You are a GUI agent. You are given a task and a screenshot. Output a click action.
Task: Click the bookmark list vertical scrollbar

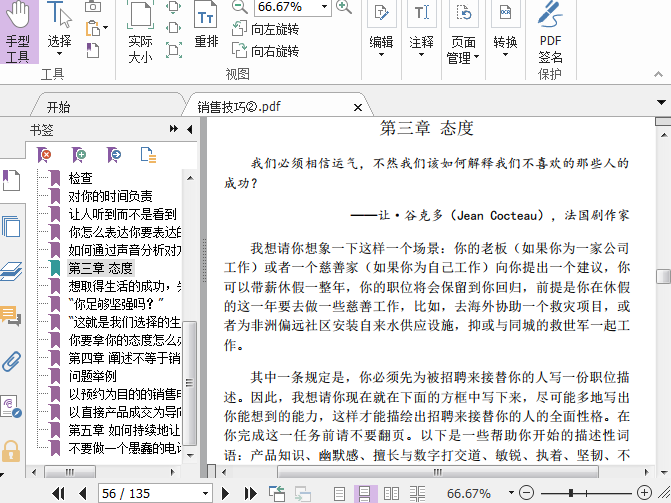click(190, 383)
